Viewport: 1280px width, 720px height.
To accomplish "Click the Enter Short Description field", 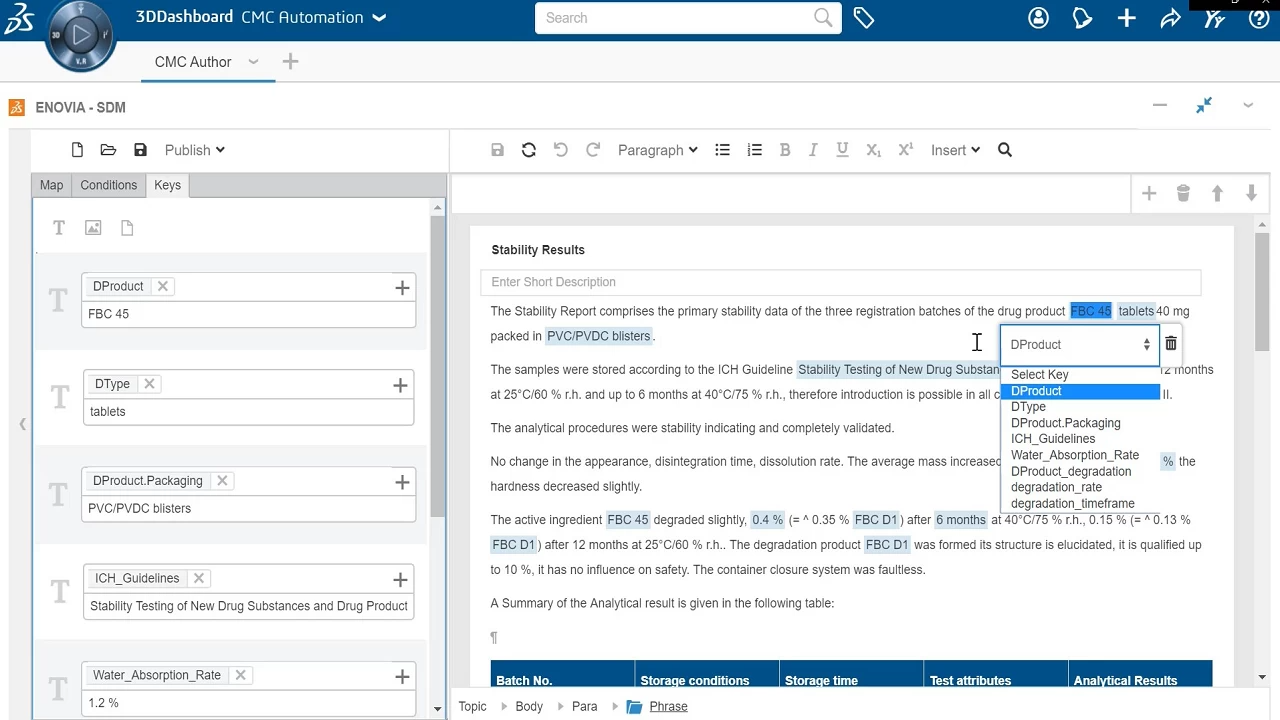I will click(x=840, y=282).
